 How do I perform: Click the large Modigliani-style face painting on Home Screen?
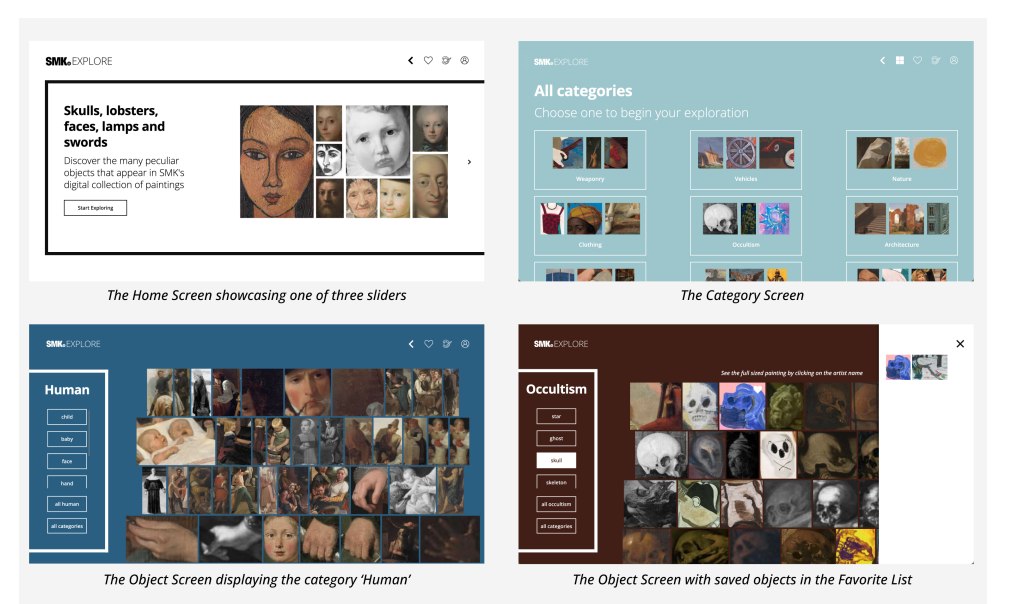point(277,162)
